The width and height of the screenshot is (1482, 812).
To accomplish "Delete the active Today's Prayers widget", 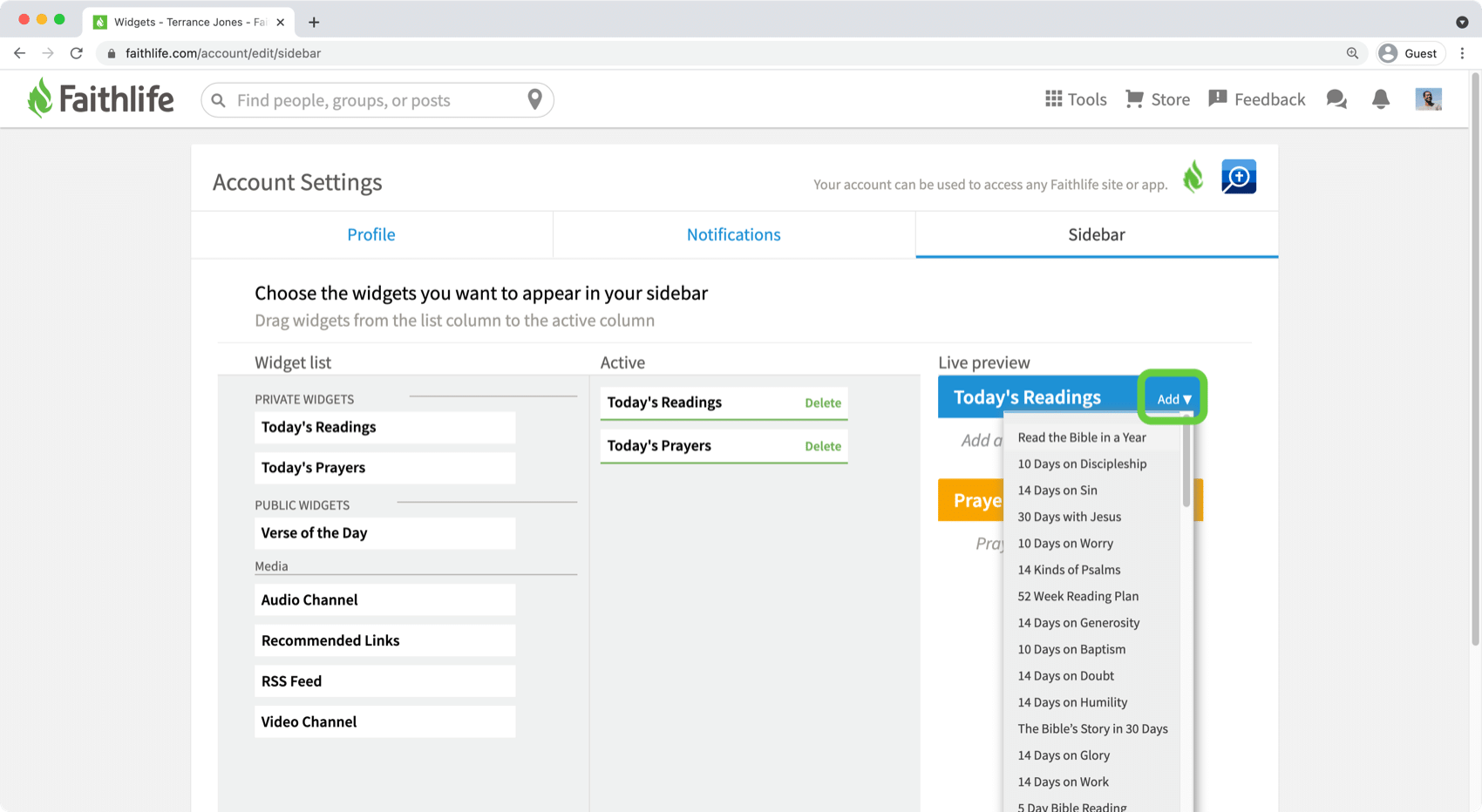I will pos(823,446).
